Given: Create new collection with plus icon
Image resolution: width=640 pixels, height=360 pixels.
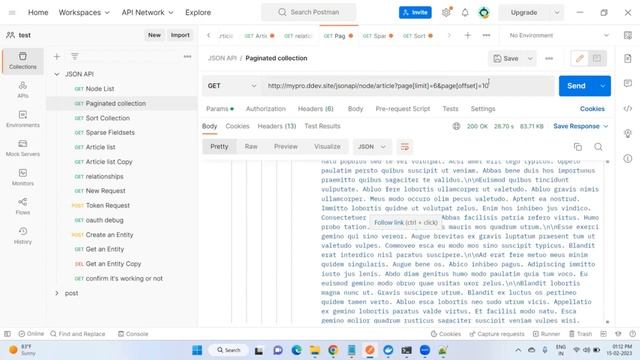Looking at the screenshot, I should tap(57, 56).
